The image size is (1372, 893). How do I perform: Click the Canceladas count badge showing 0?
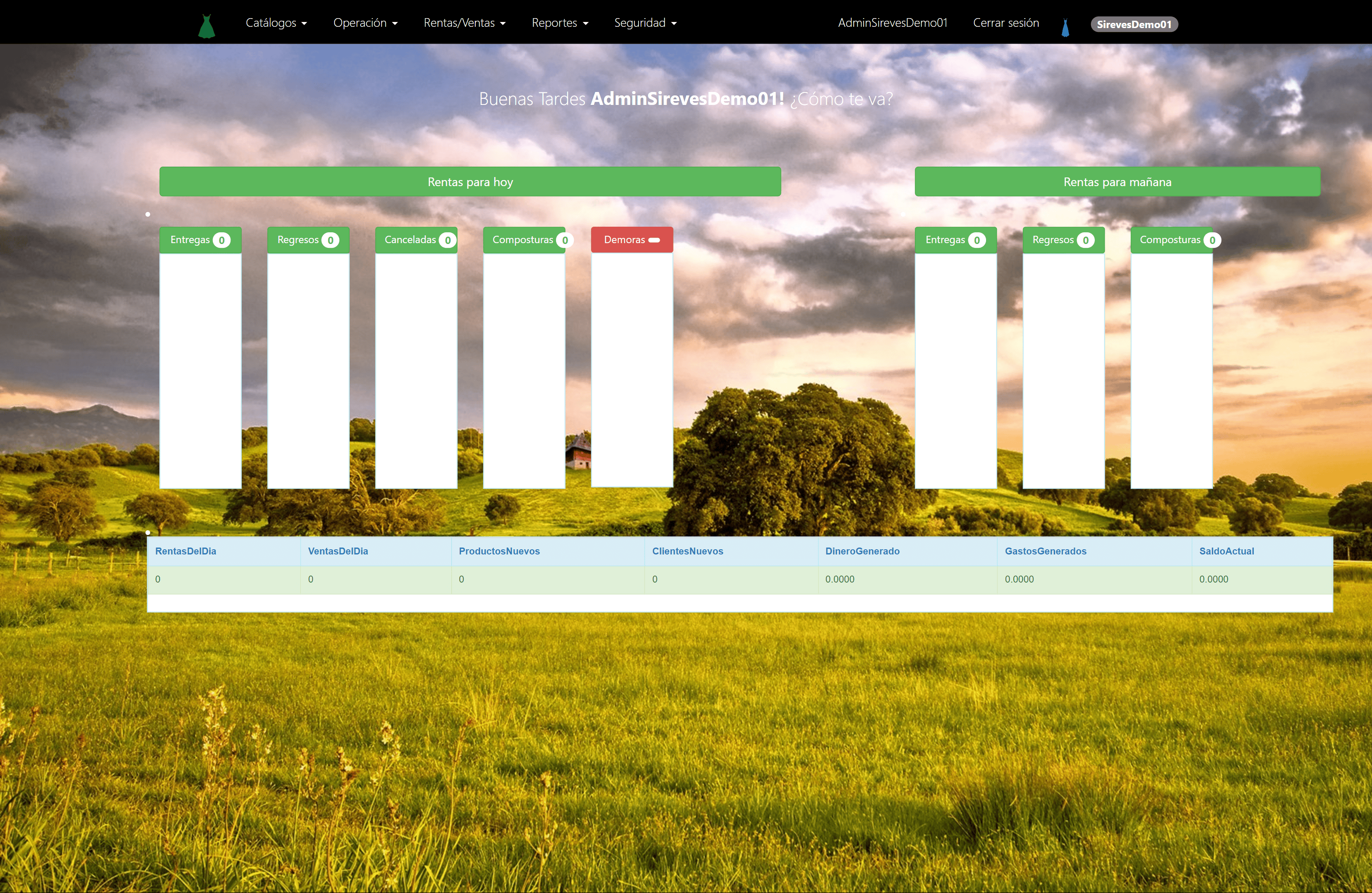tap(447, 241)
